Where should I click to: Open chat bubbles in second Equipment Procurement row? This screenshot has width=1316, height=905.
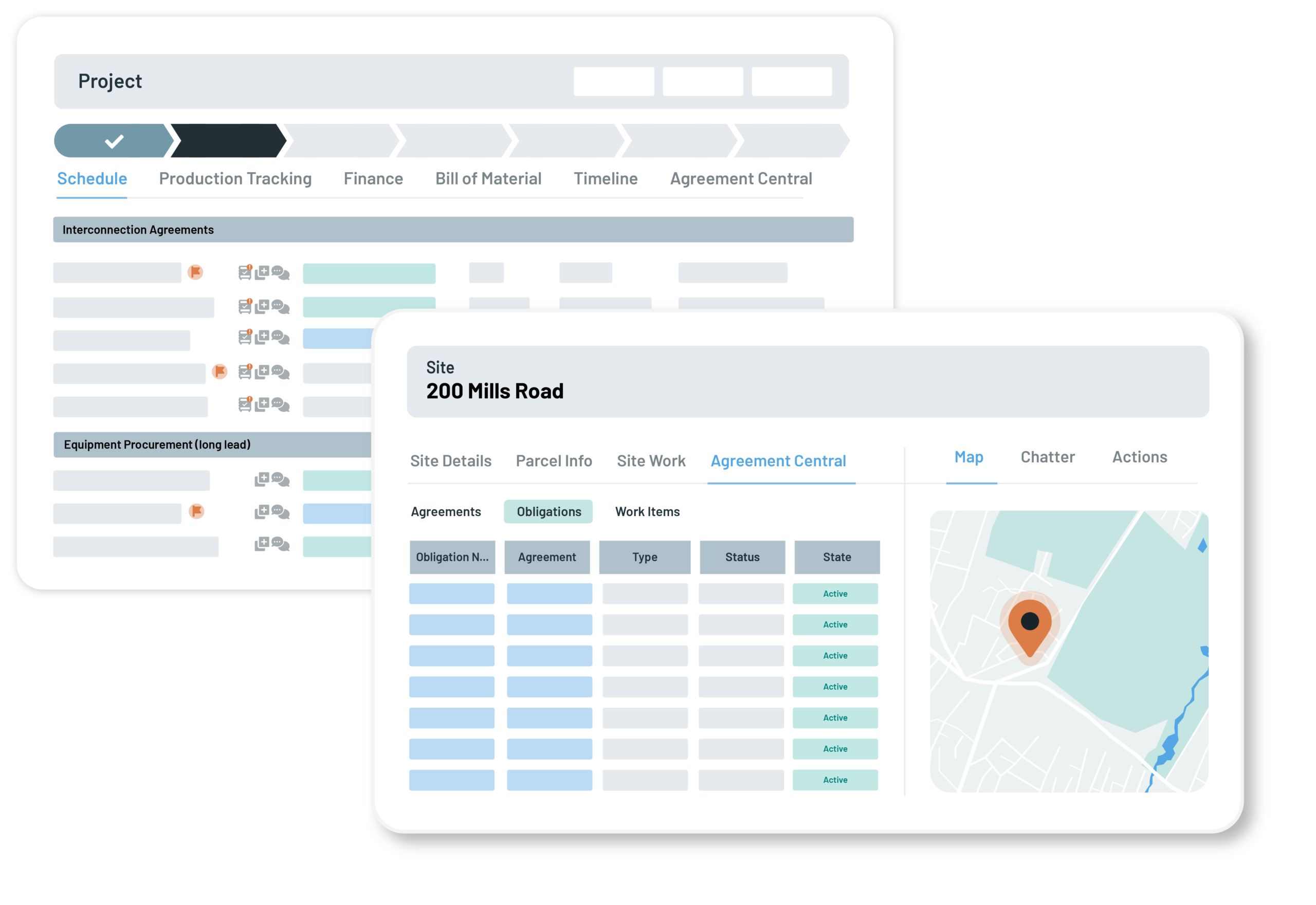click(280, 512)
